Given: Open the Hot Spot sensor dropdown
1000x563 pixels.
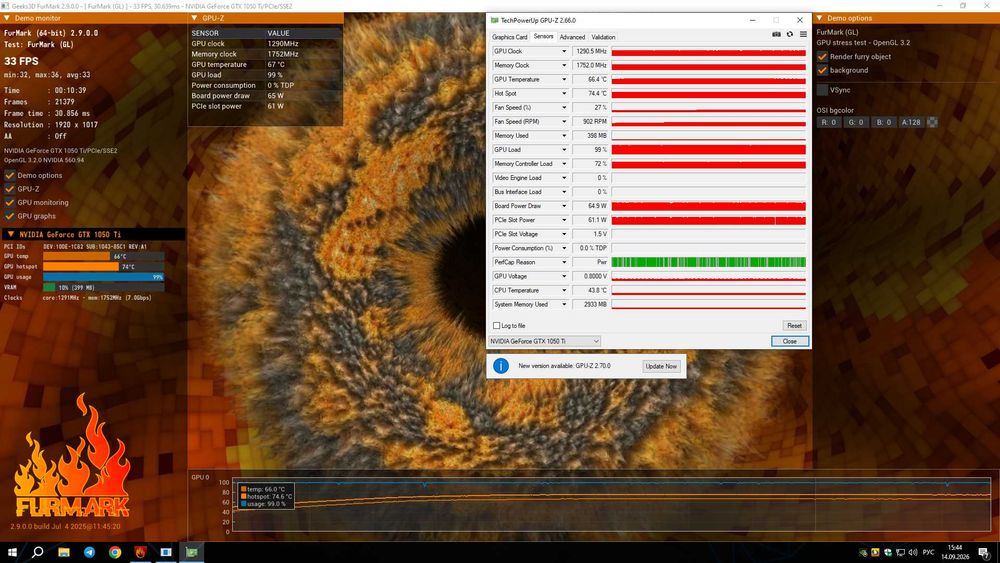Looking at the screenshot, I should pos(564,93).
